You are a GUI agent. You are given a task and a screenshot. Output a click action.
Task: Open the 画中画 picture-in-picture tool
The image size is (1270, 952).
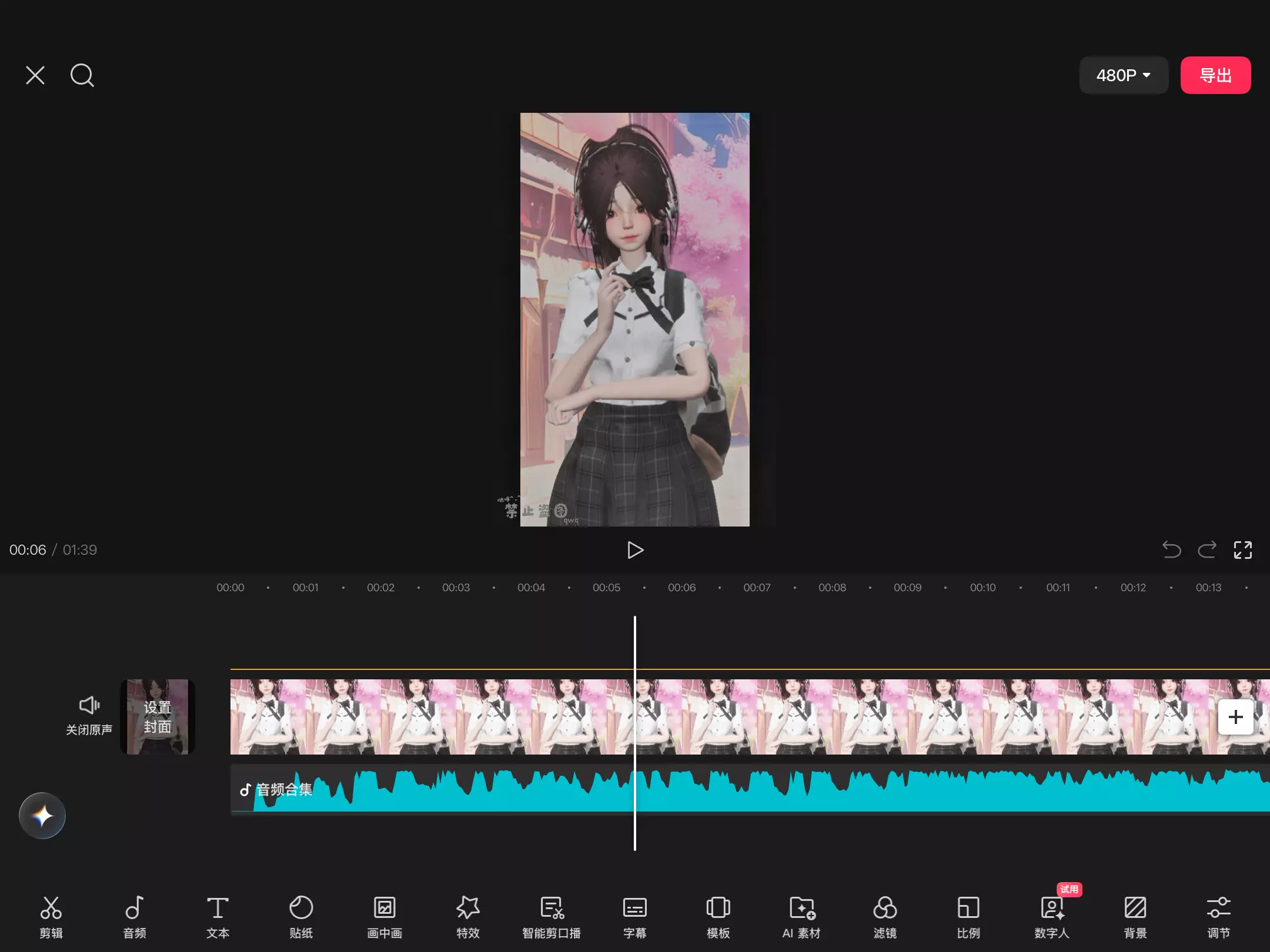coord(385,916)
